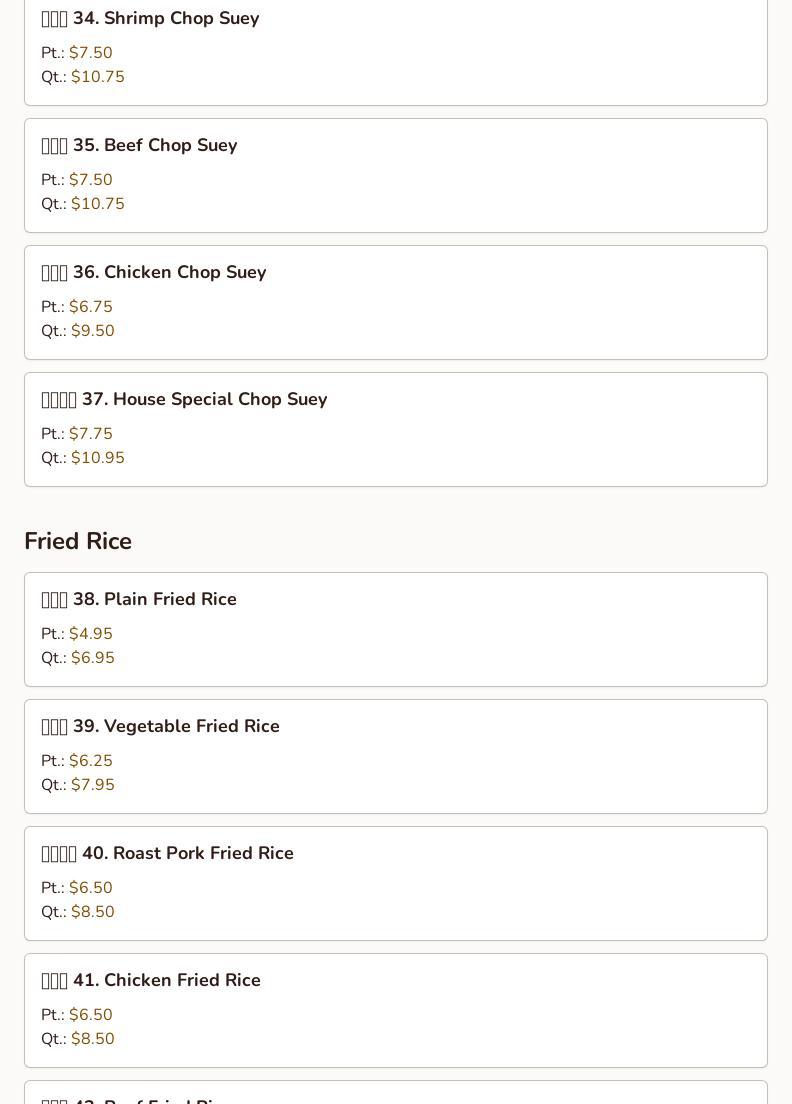Click the Fried Rice section heading
Image resolution: width=792 pixels, height=1104 pixels.
[78, 541]
